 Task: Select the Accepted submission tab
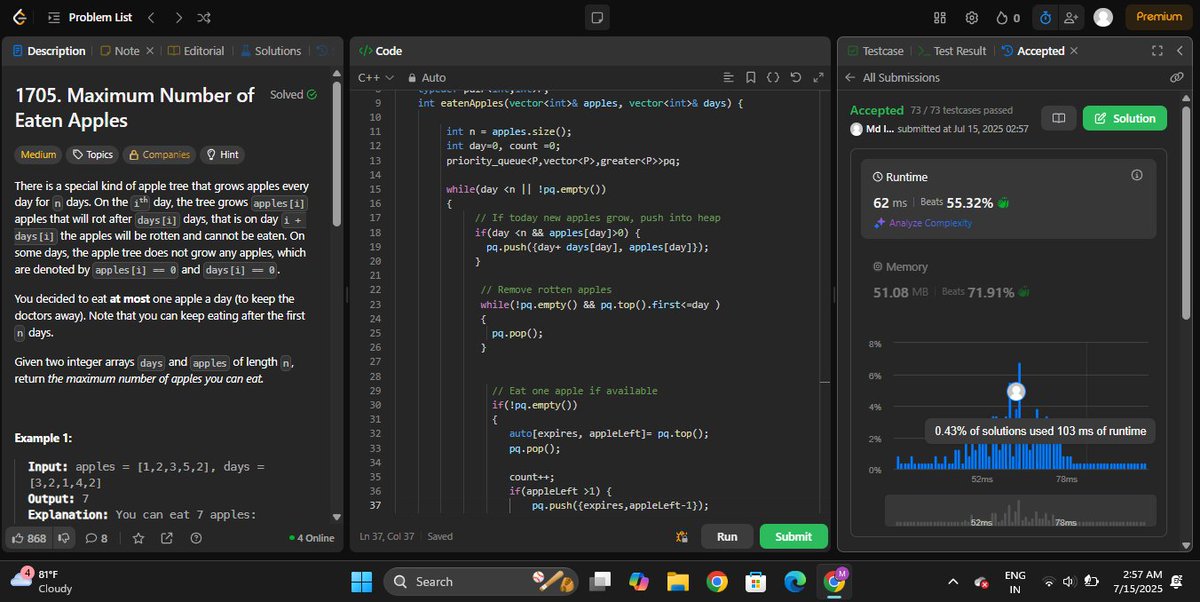click(x=1033, y=51)
